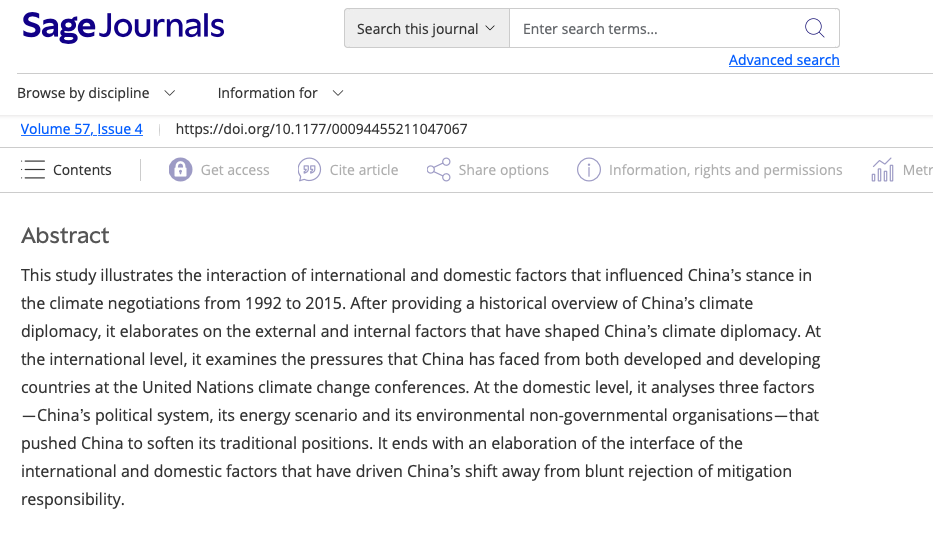Select the Get access label

pos(235,170)
